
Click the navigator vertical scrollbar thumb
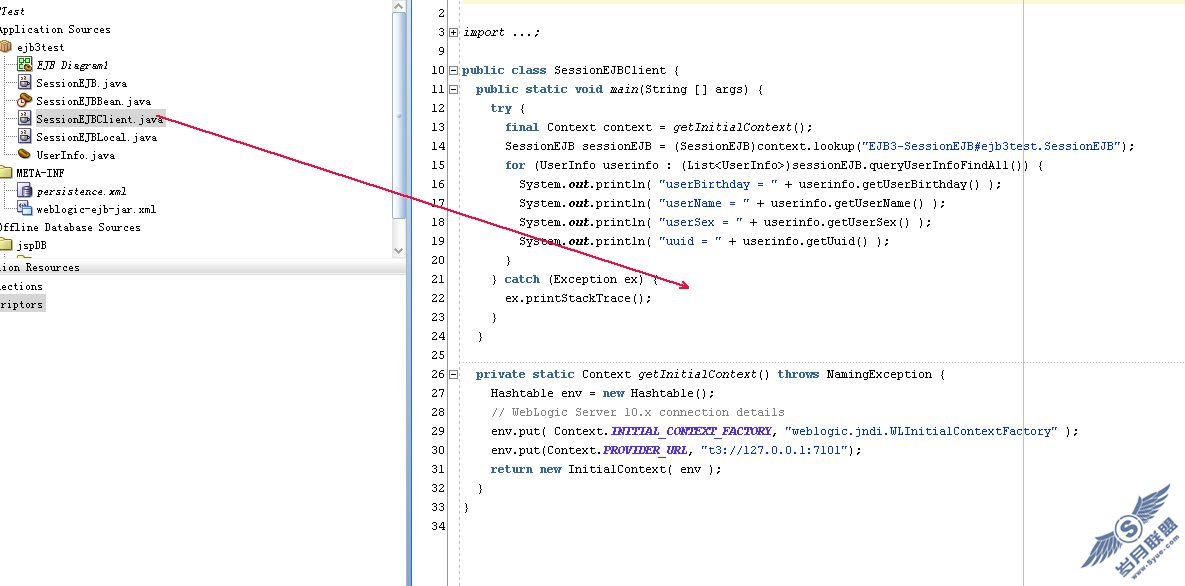click(x=399, y=116)
